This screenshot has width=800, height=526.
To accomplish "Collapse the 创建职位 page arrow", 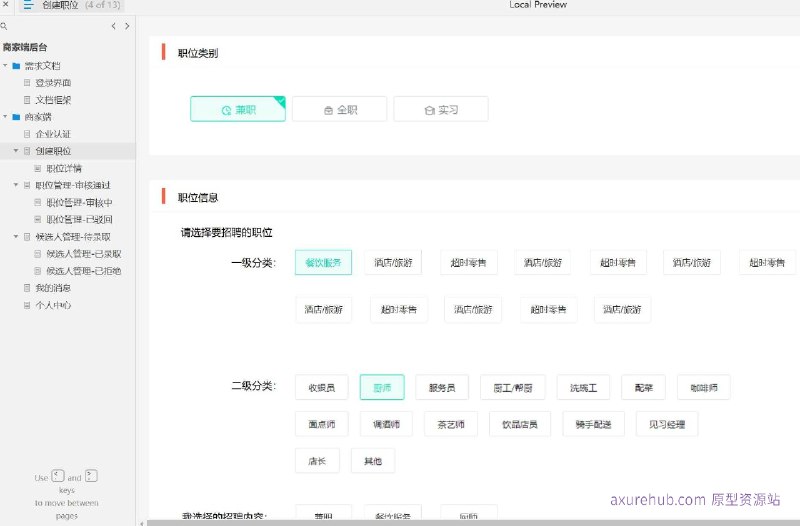I will point(16,151).
